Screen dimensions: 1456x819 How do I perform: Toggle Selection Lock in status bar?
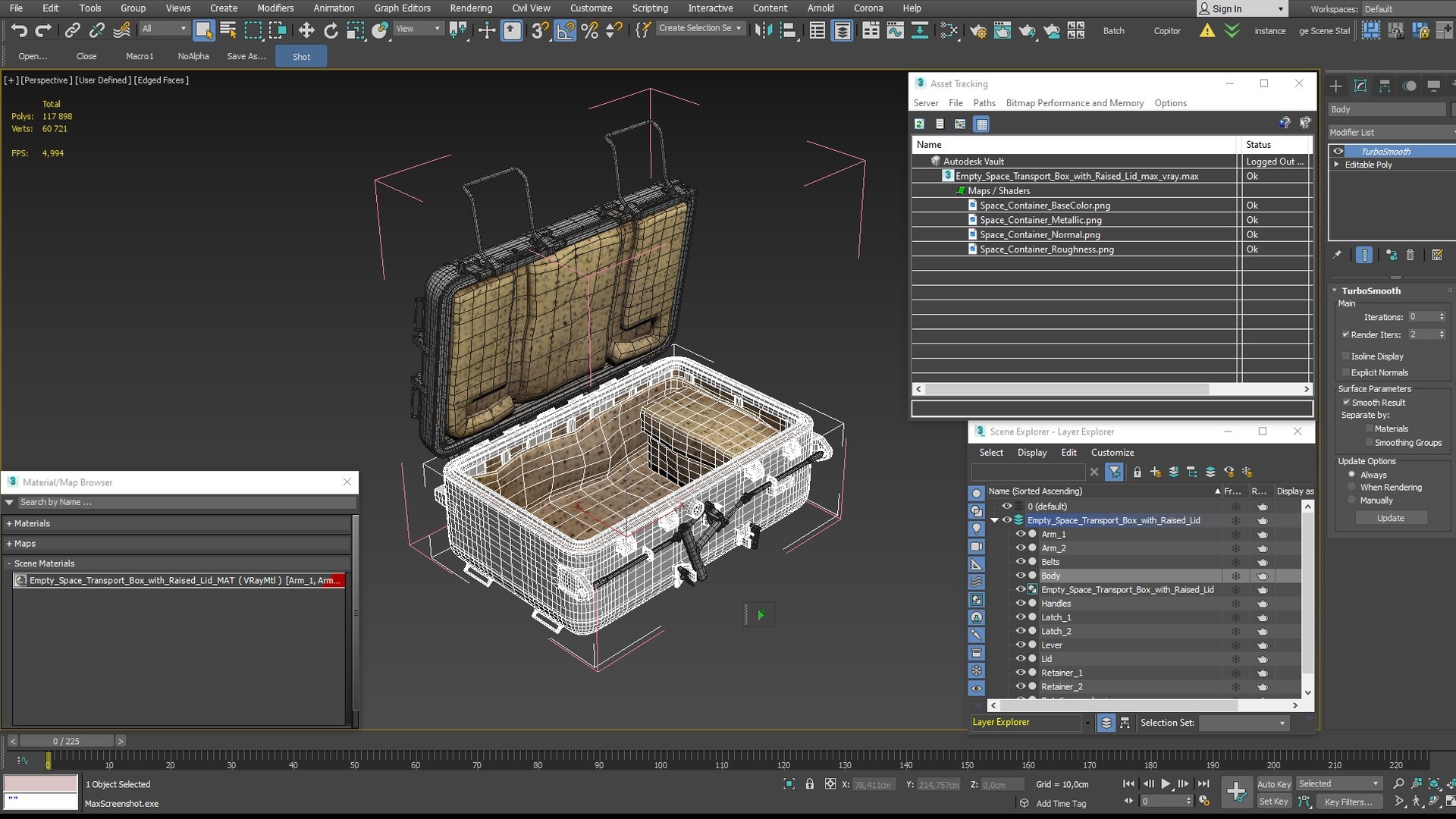click(x=809, y=784)
